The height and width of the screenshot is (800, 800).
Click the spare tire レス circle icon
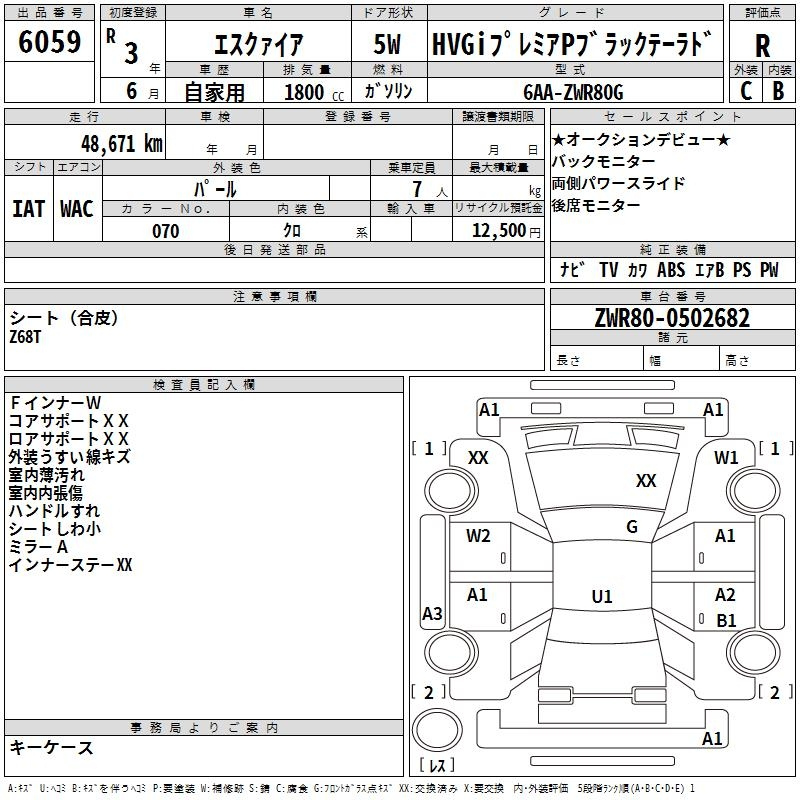(437, 729)
